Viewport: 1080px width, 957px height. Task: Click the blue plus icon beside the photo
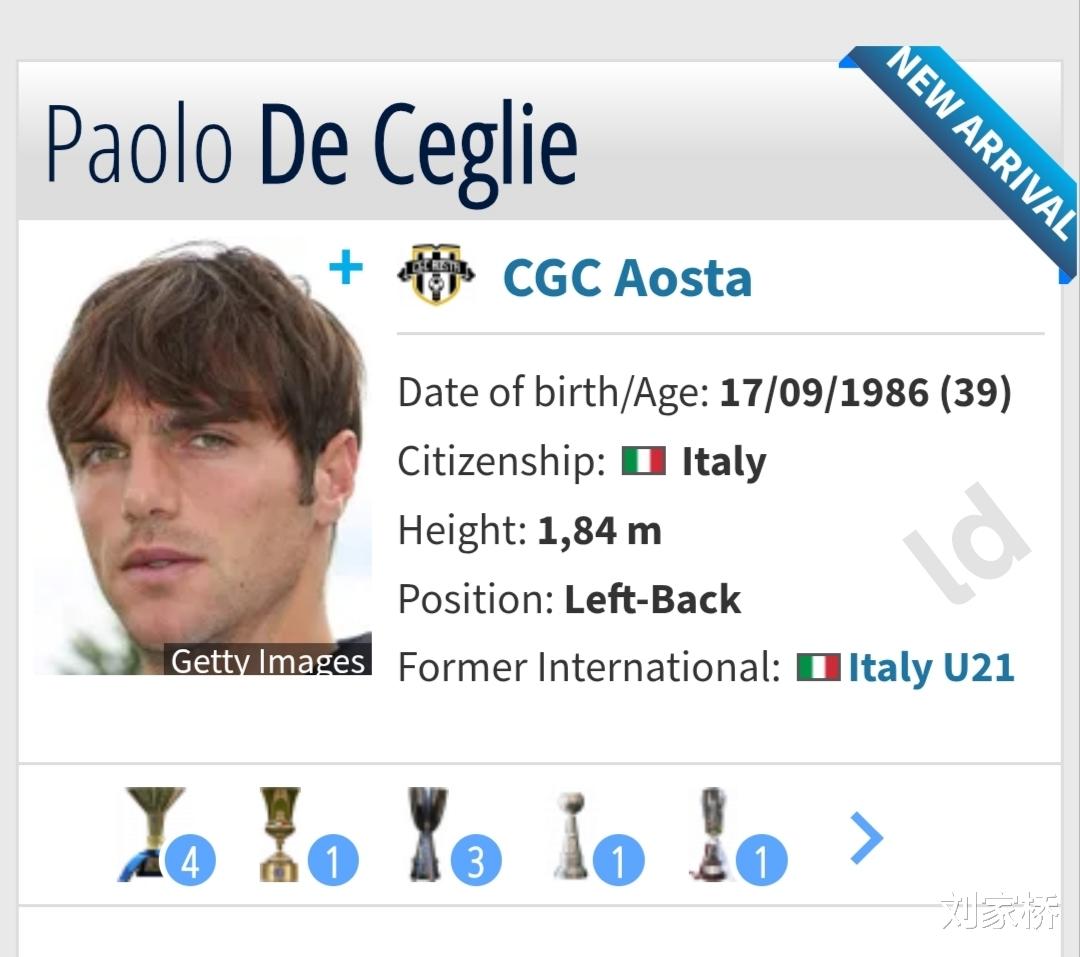click(x=346, y=268)
